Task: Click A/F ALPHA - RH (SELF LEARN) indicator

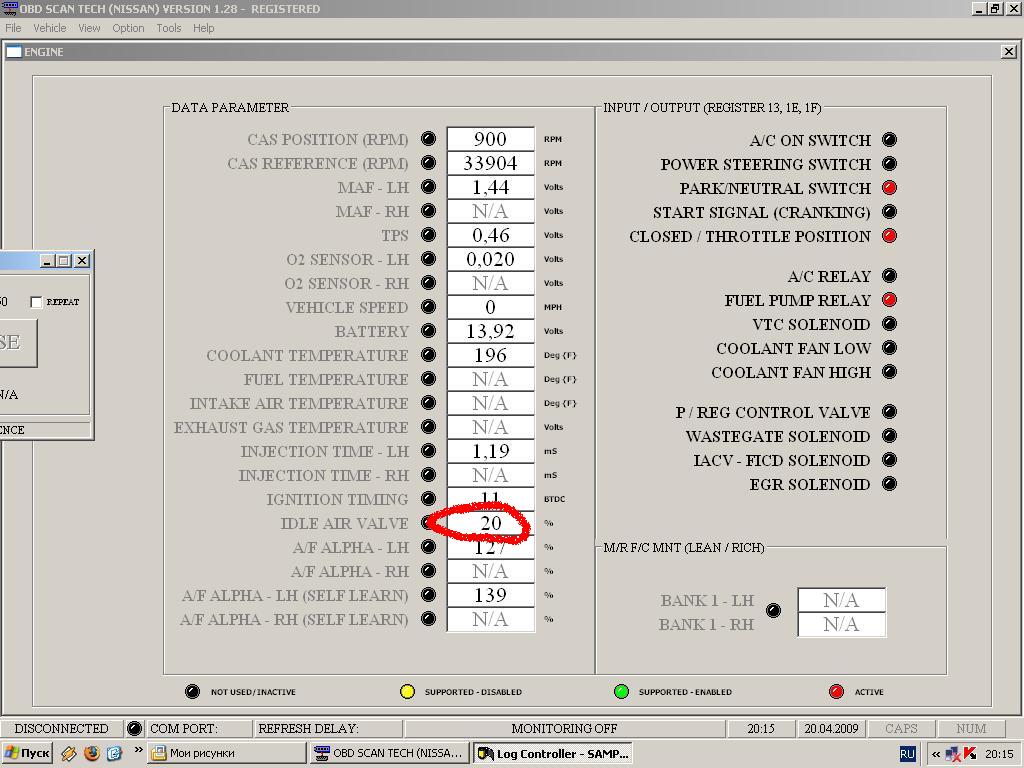Action: coord(428,618)
